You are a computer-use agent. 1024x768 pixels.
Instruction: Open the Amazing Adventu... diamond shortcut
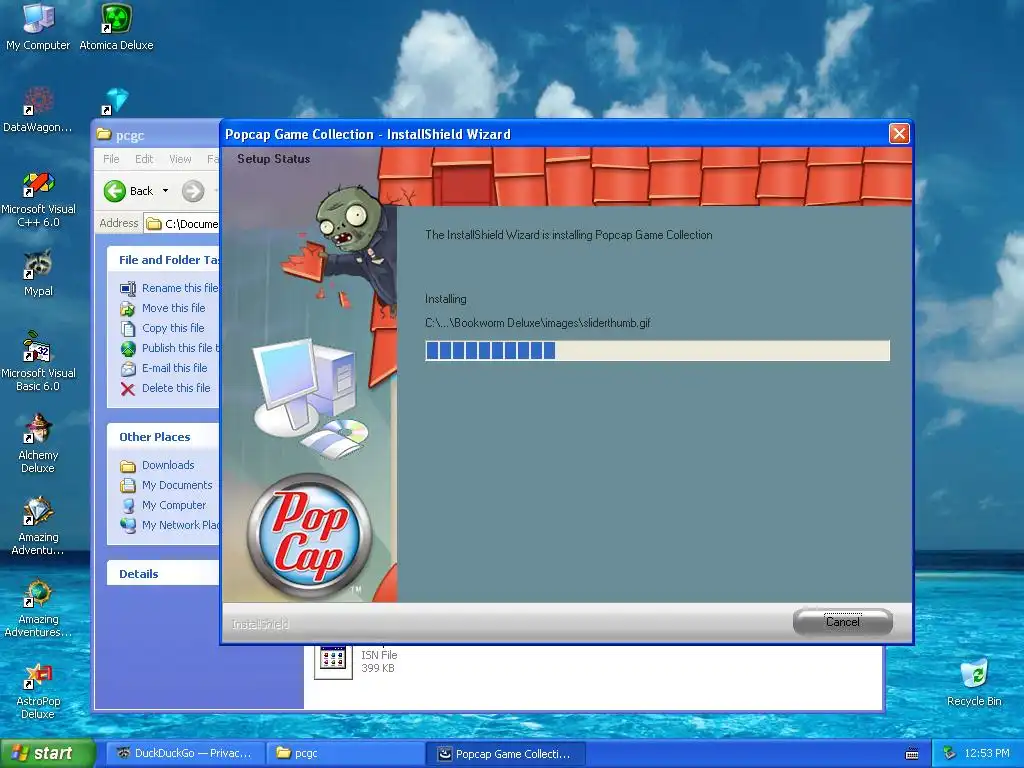38,526
